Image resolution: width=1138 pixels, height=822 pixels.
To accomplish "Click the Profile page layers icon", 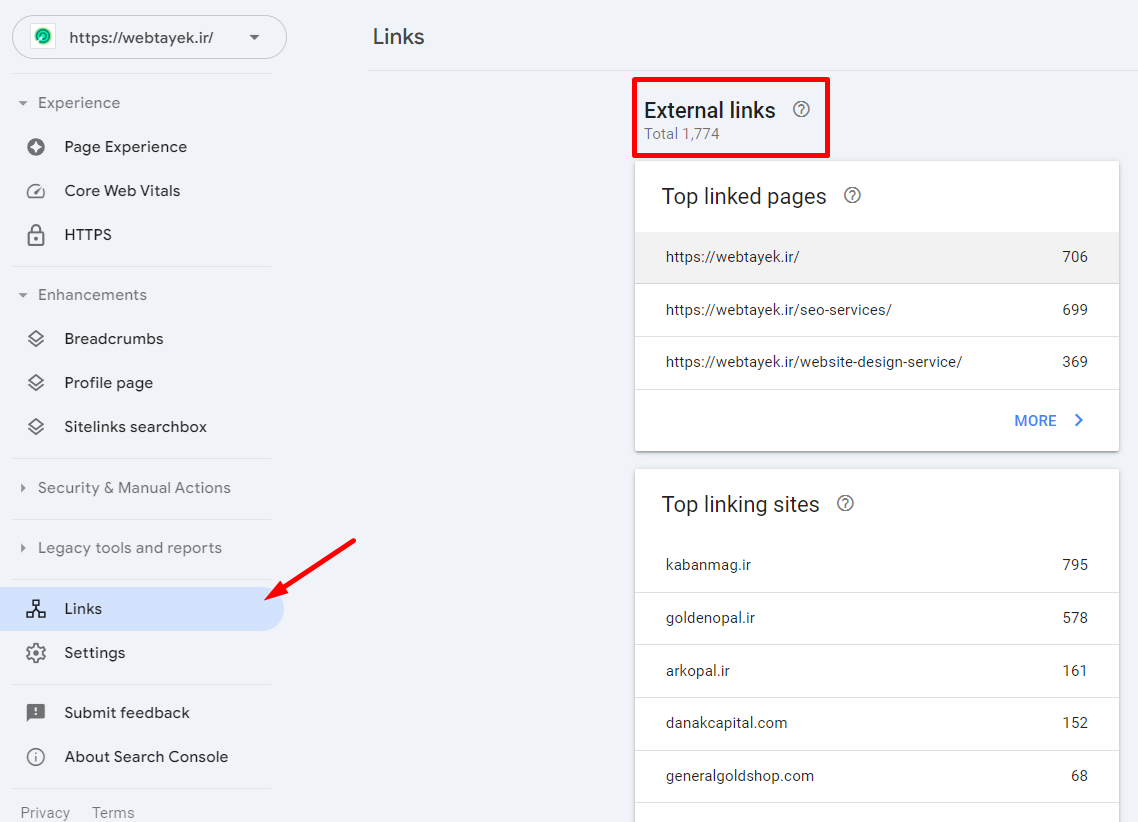I will (36, 383).
